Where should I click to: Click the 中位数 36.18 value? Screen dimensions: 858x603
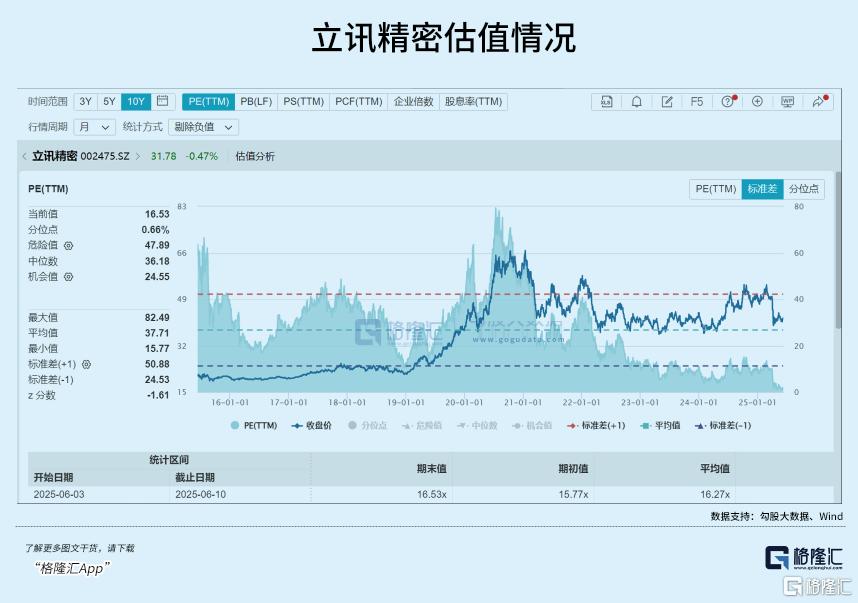click(157, 262)
